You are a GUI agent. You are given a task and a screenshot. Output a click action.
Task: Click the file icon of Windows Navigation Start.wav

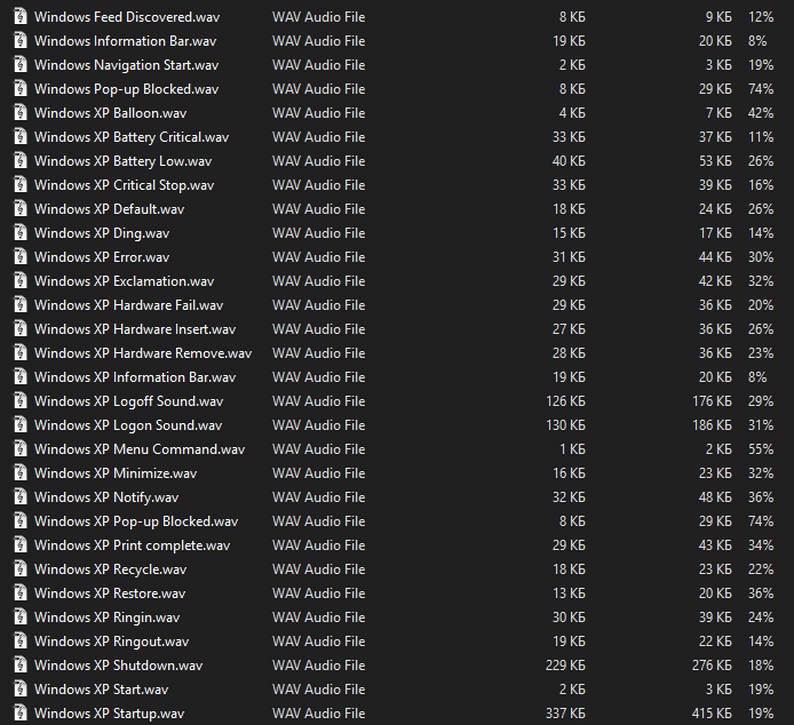click(x=20, y=65)
